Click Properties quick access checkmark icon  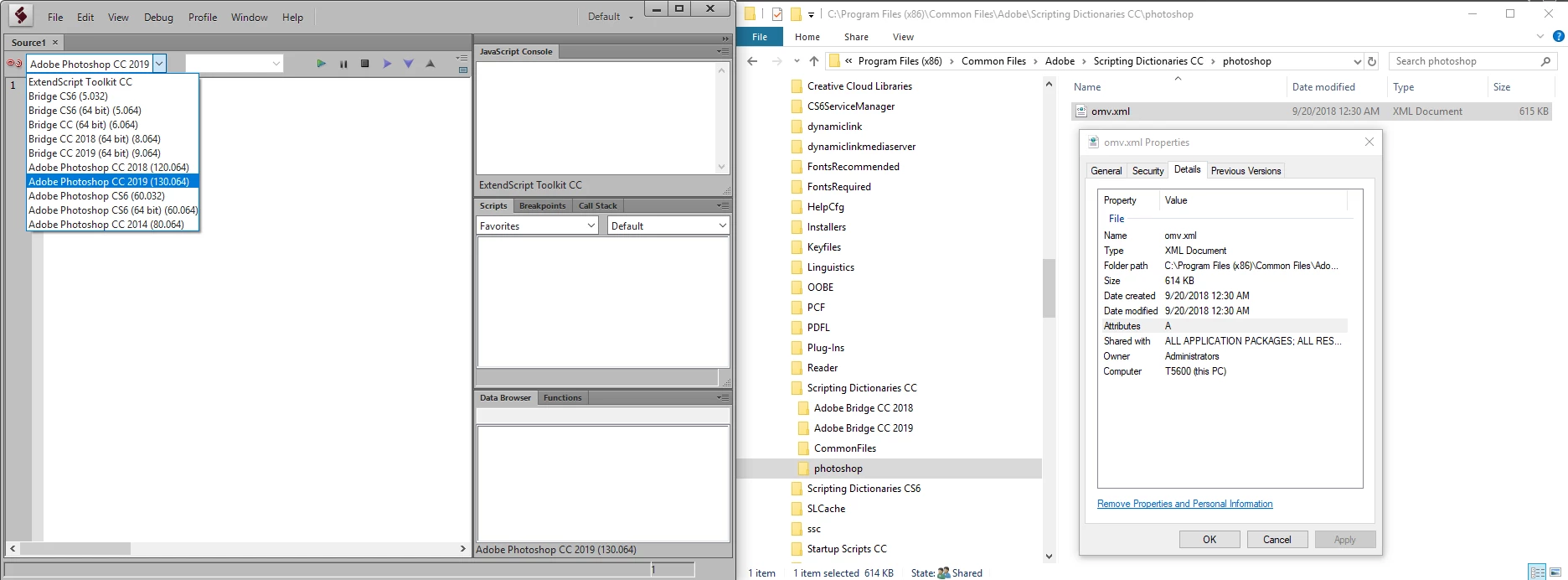777,13
